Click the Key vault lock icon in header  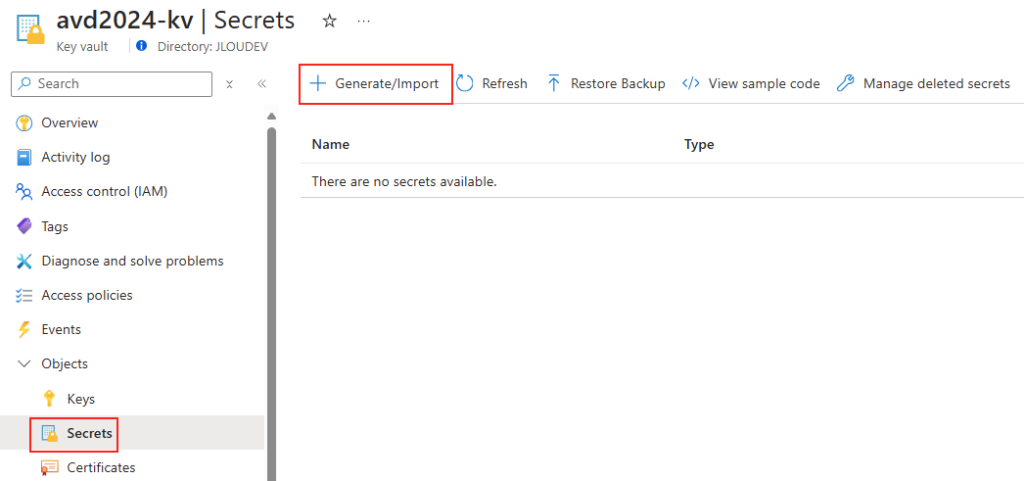pos(31,29)
